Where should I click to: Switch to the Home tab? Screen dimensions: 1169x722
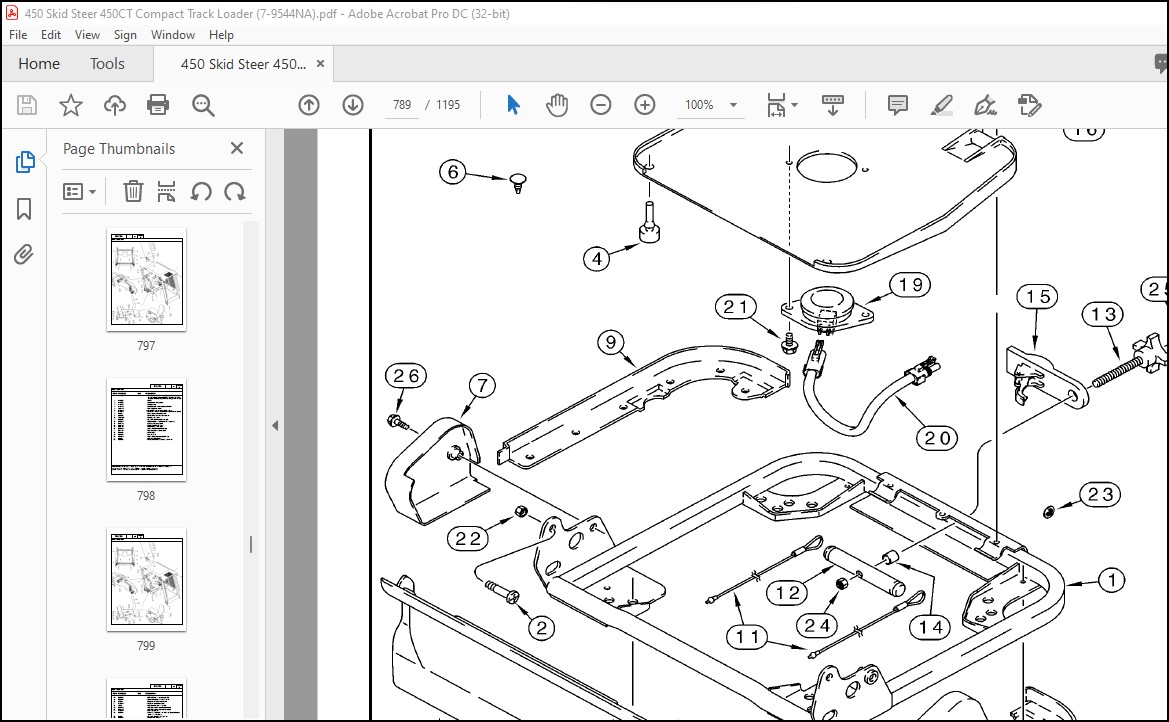coord(39,64)
